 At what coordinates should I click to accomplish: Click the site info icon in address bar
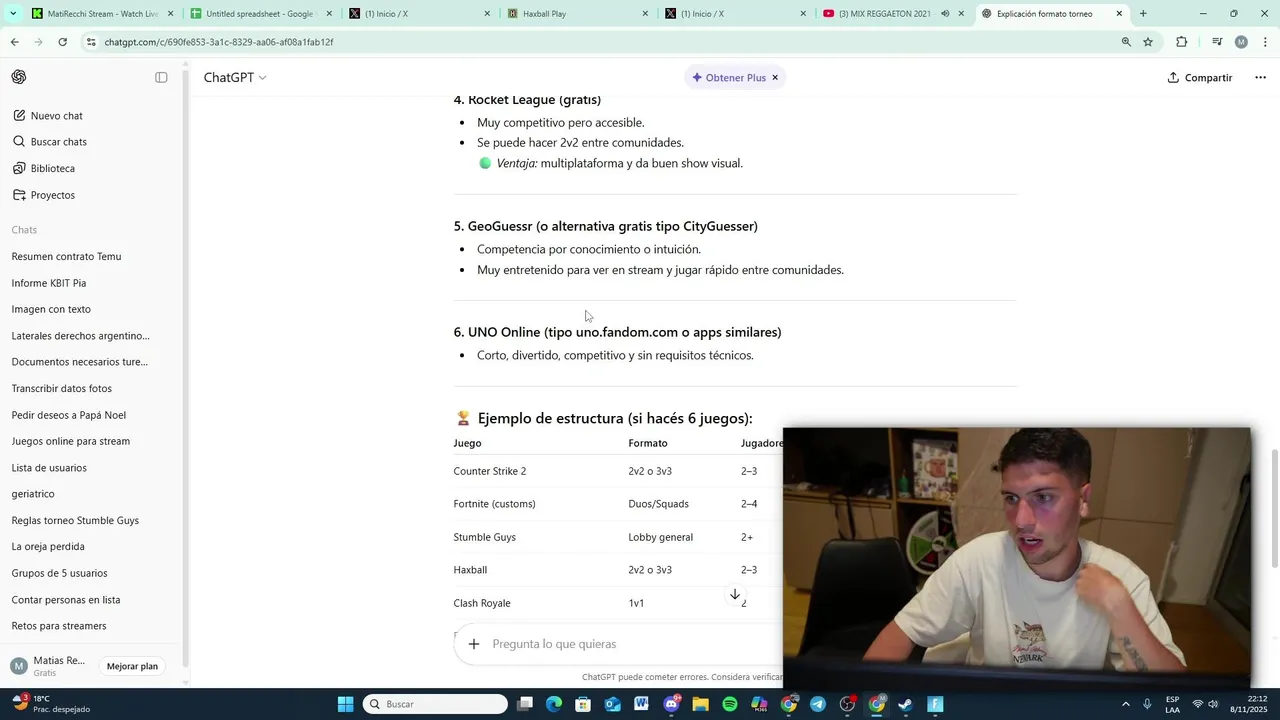point(91,42)
